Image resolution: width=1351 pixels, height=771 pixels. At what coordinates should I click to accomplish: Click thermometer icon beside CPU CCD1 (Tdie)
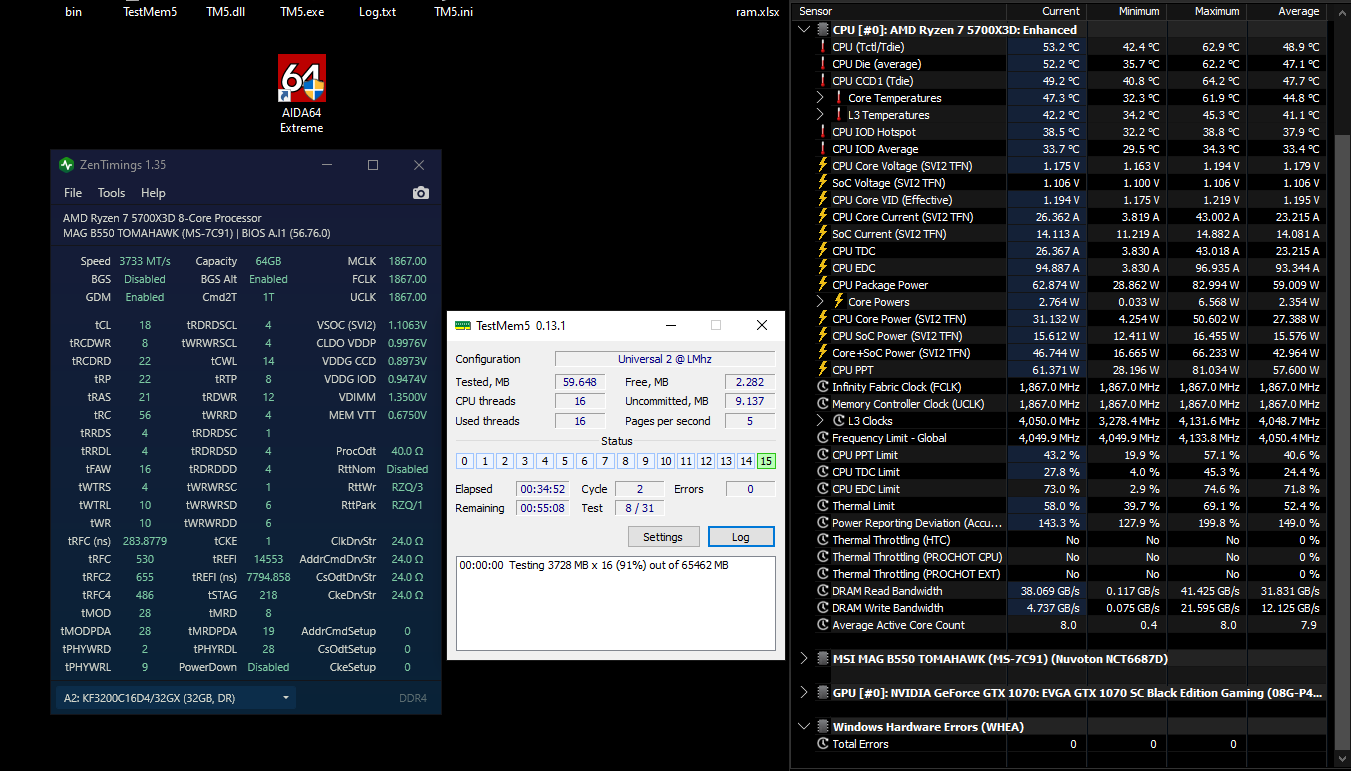coord(823,81)
